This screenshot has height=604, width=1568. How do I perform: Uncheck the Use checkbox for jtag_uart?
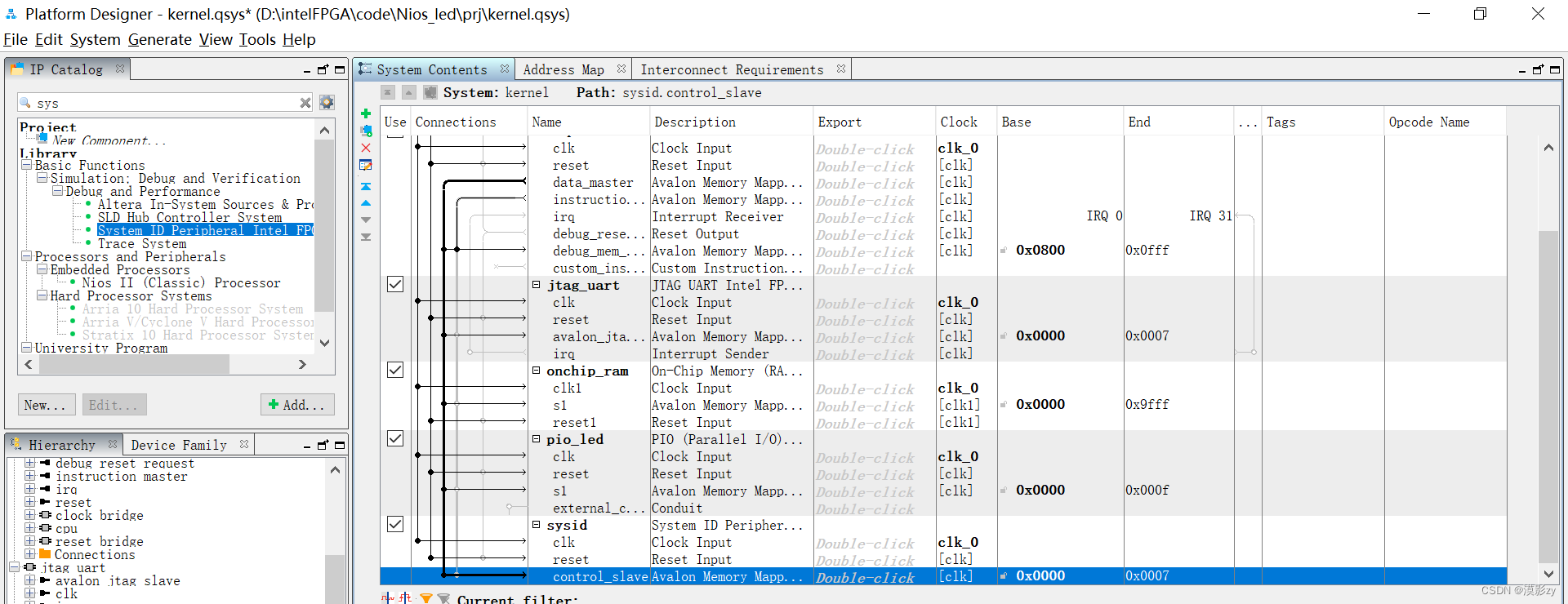tap(395, 284)
